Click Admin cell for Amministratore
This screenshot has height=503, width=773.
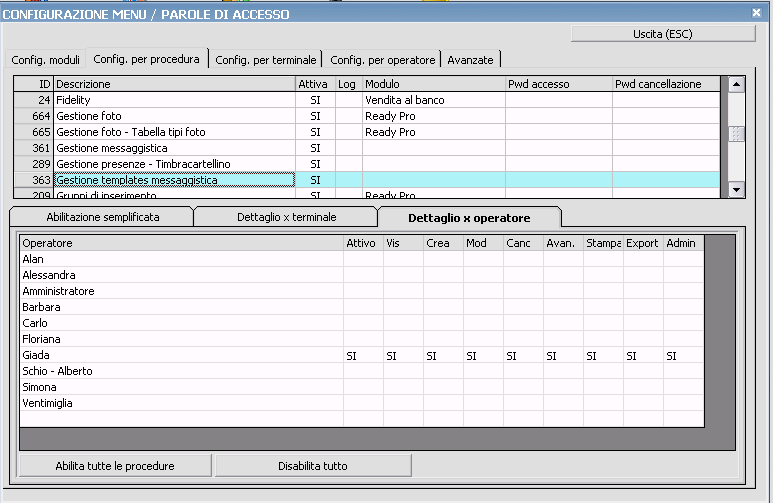(683, 291)
